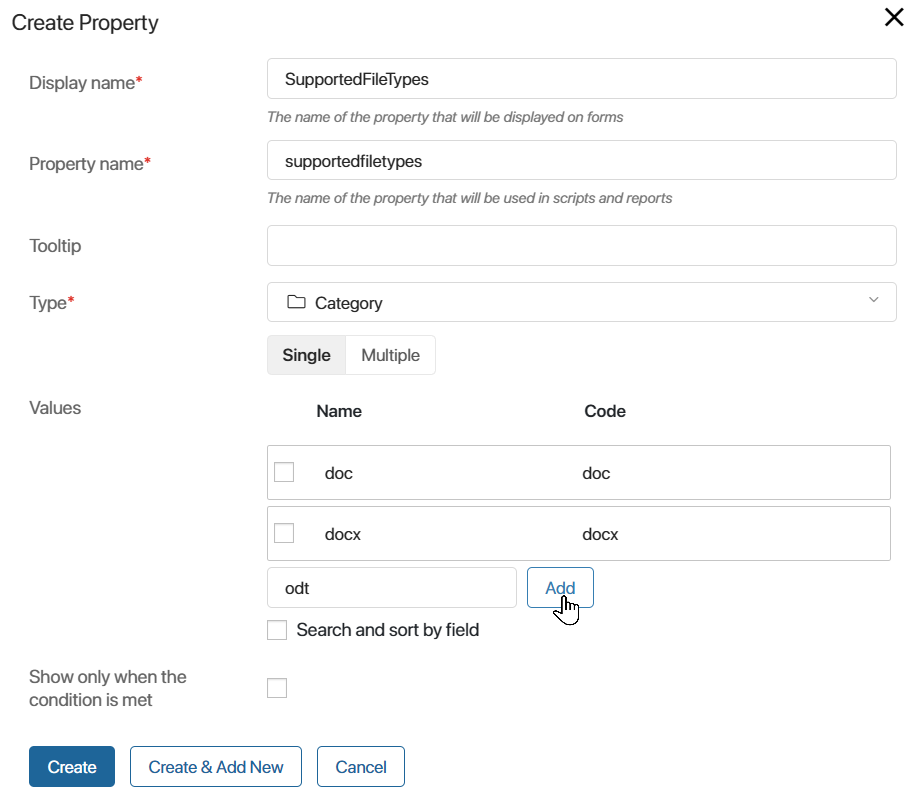
Task: Click the Create Property dialog title
Action: 85,23
